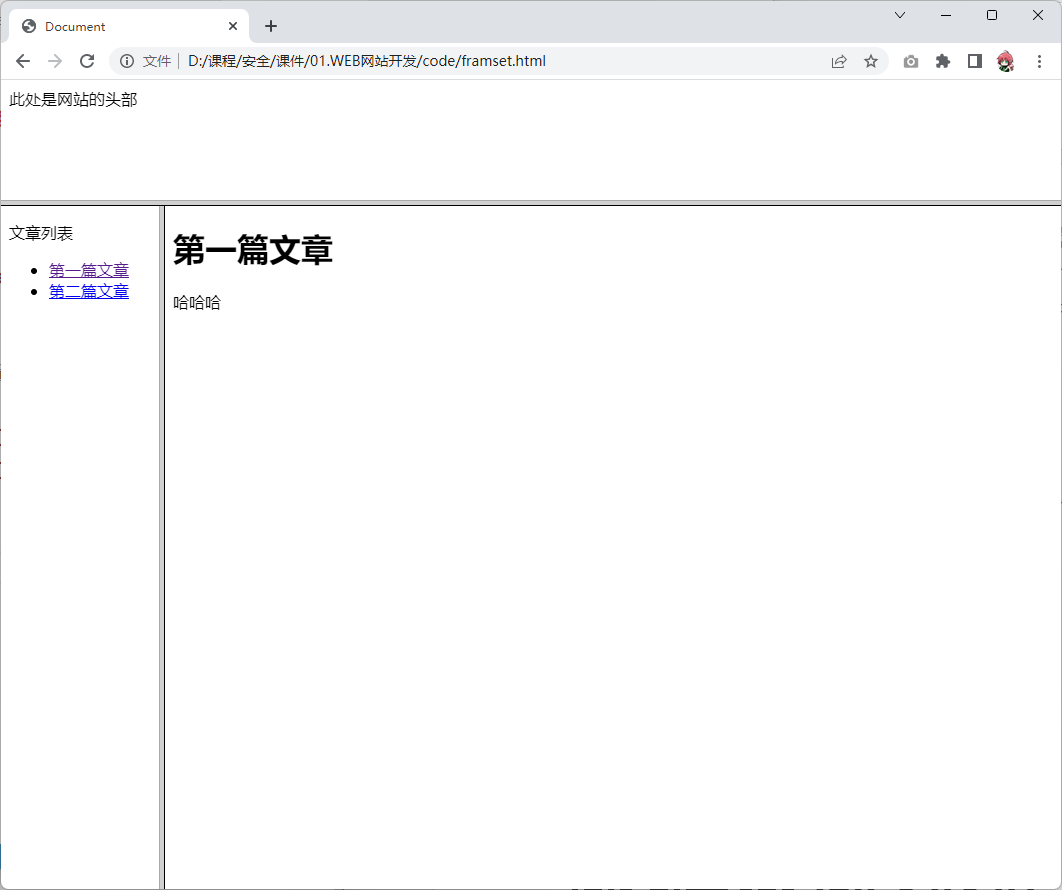Image resolution: width=1062 pixels, height=890 pixels.
Task: Open a new tab
Action: point(271,26)
